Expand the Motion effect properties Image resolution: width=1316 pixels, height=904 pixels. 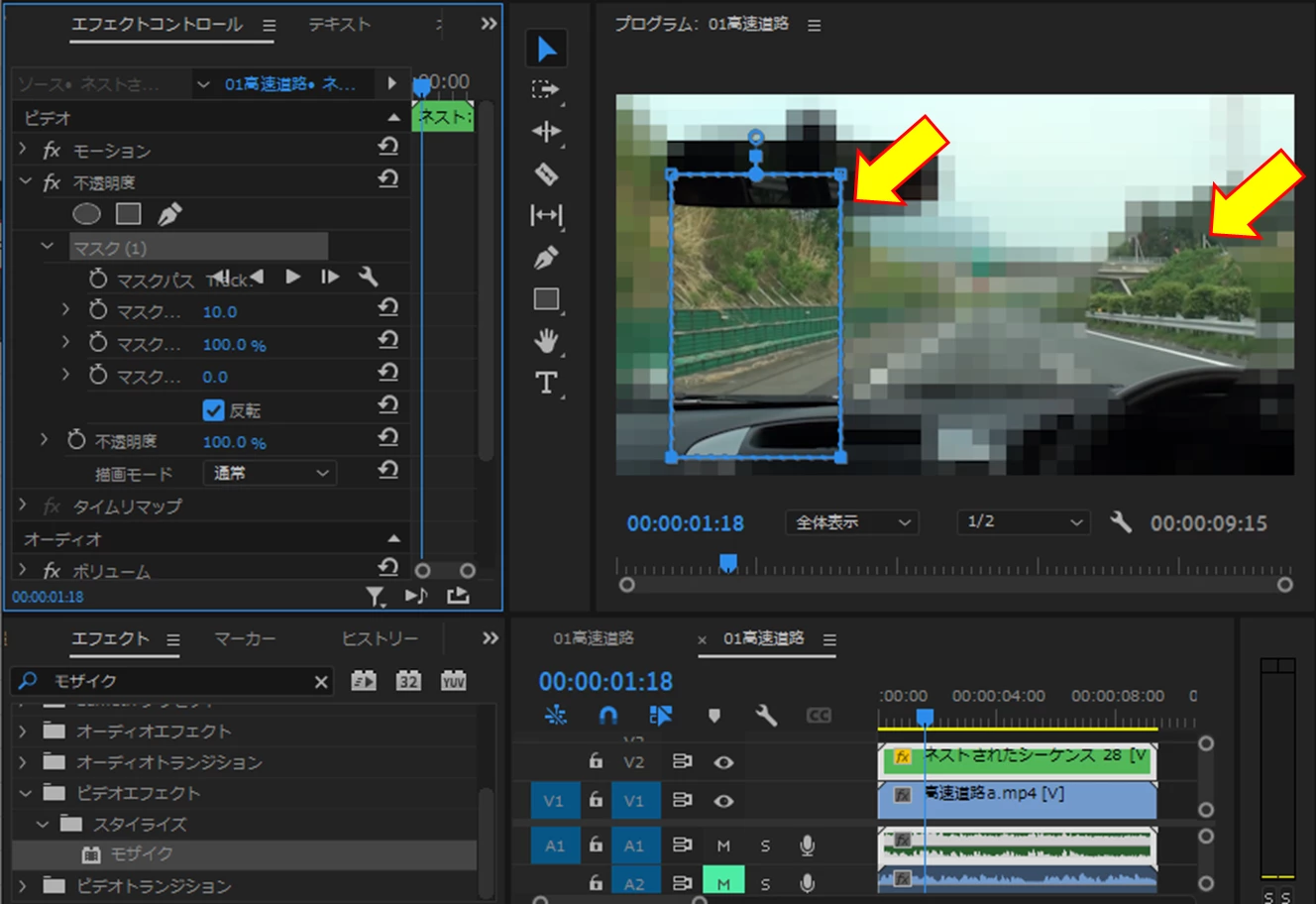[x=23, y=150]
